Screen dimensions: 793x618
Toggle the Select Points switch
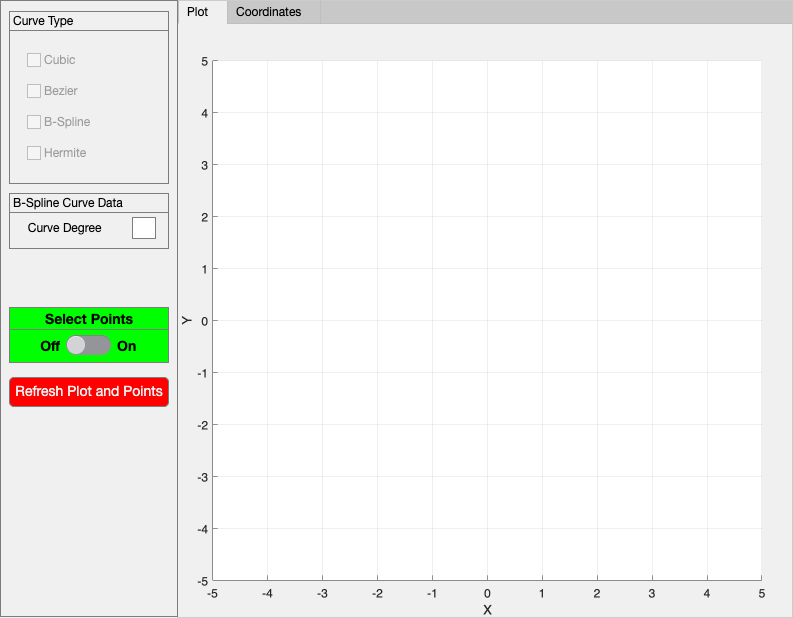tap(89, 345)
